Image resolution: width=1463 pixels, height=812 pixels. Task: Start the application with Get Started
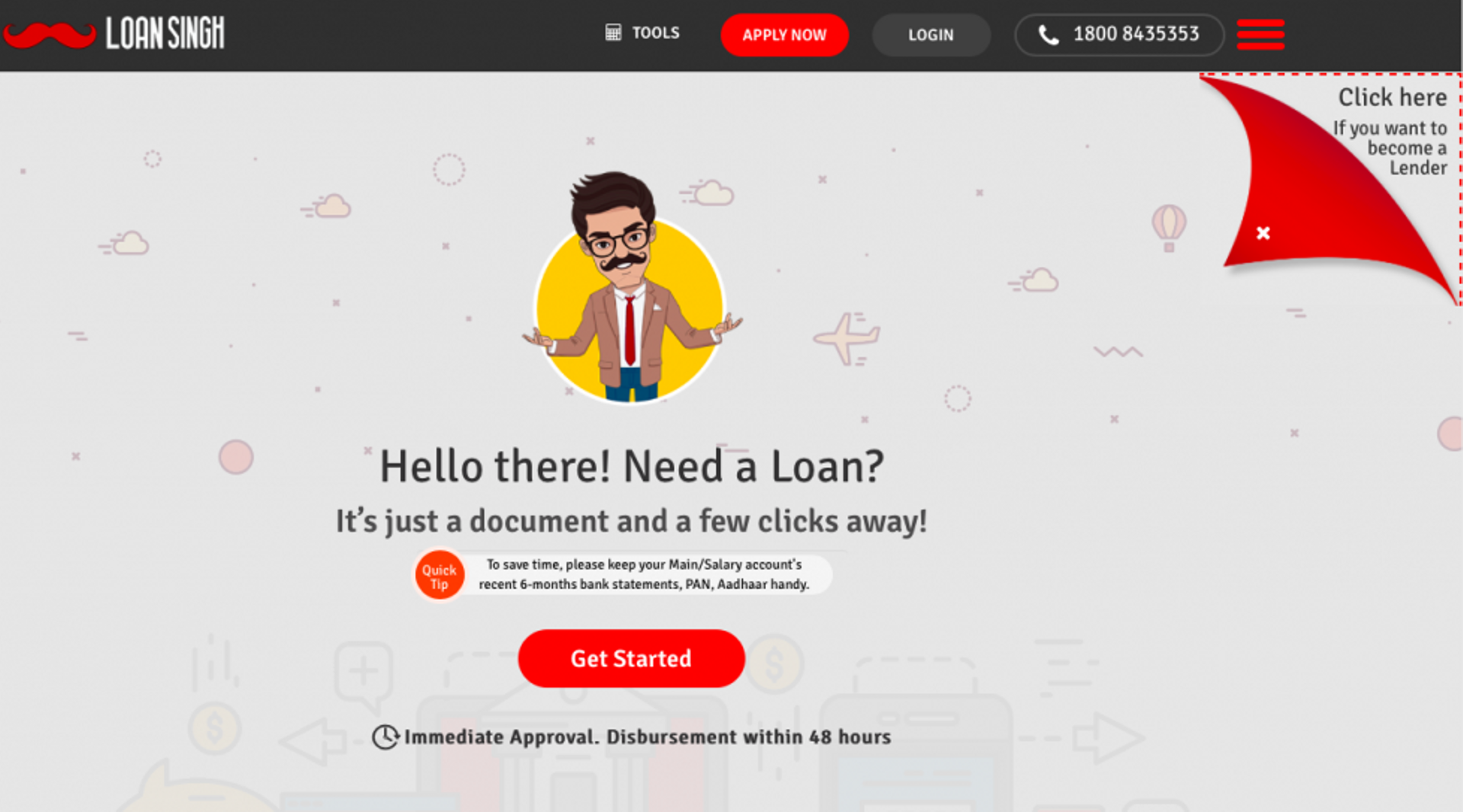[631, 659]
